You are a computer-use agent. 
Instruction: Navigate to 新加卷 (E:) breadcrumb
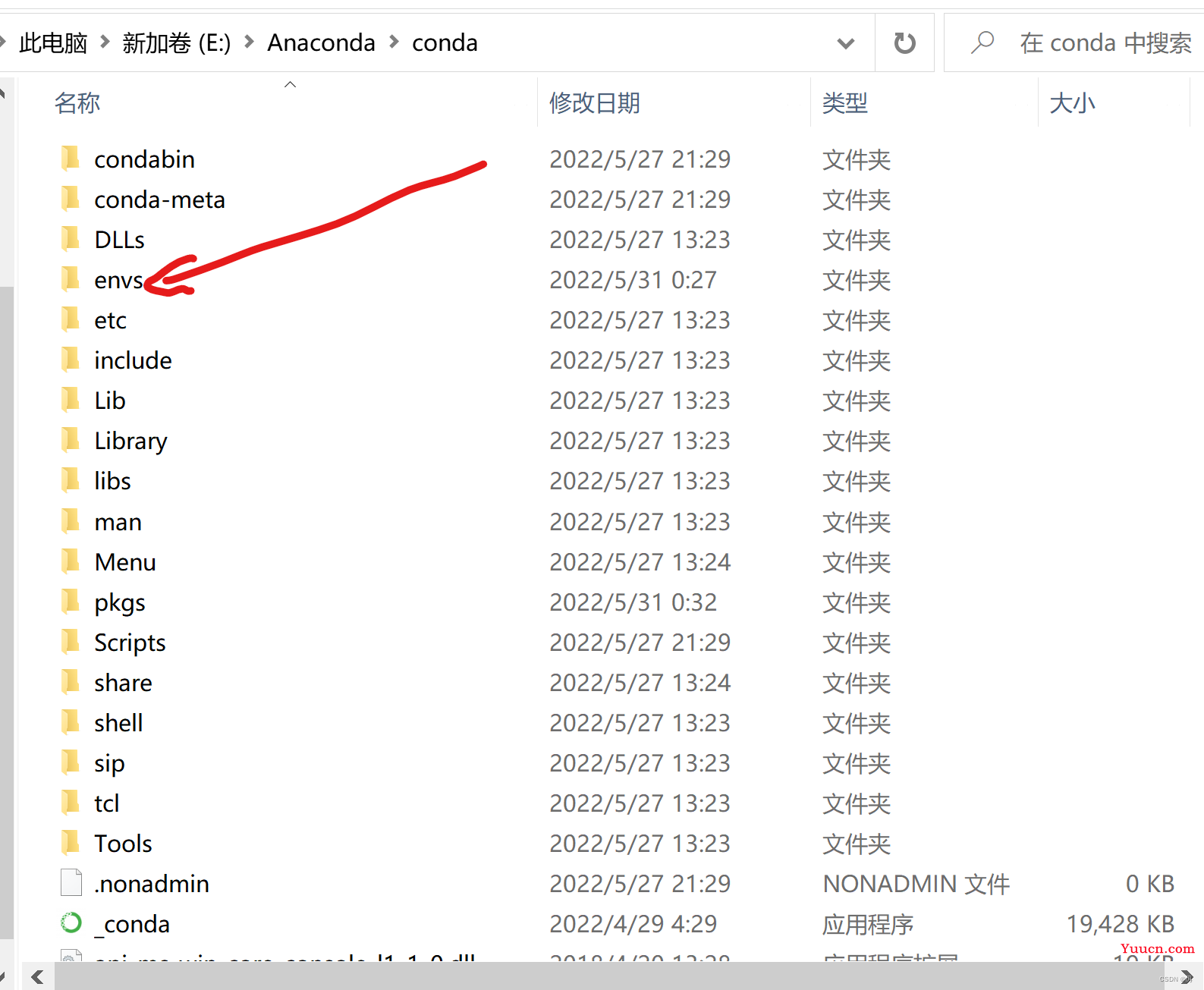[x=177, y=42]
